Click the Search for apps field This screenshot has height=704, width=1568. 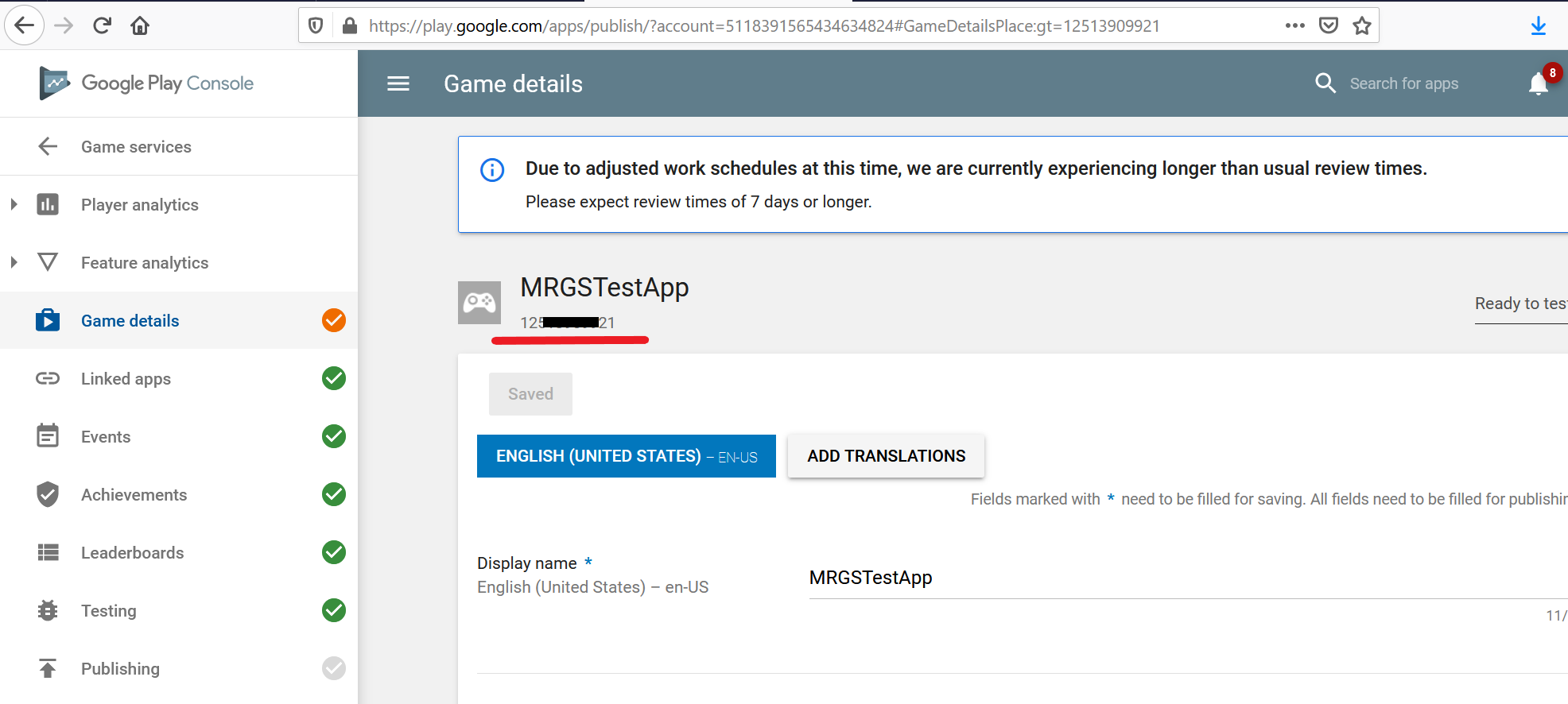[1404, 83]
